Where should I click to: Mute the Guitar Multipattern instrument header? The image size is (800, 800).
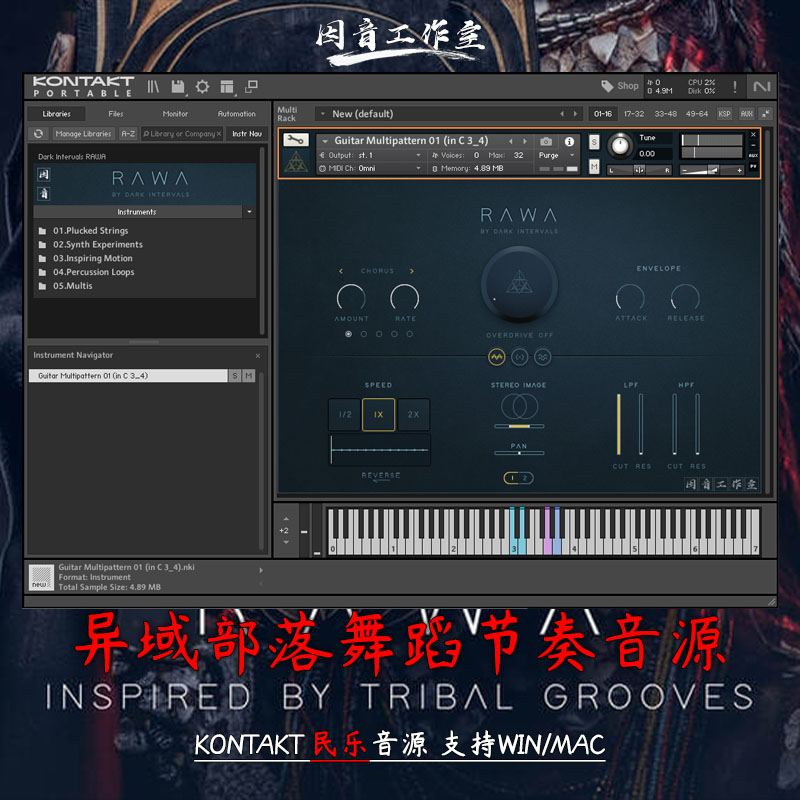(x=594, y=166)
